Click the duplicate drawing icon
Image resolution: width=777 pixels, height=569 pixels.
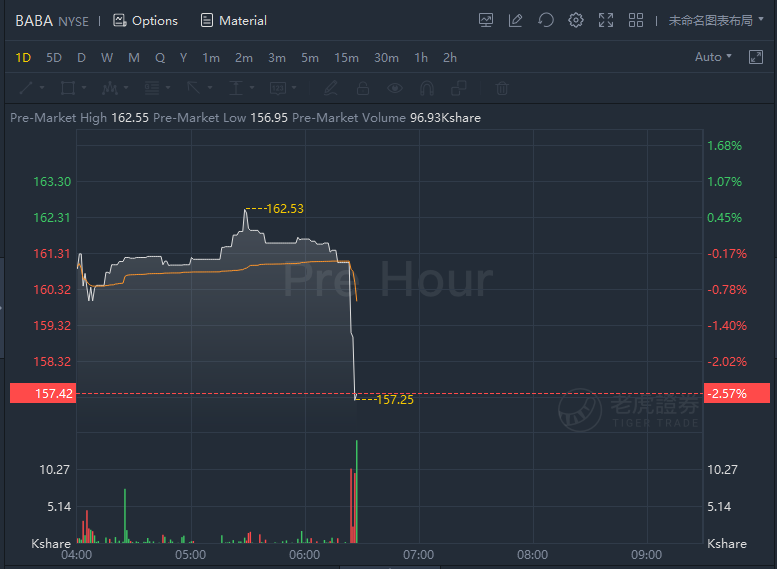click(459, 88)
